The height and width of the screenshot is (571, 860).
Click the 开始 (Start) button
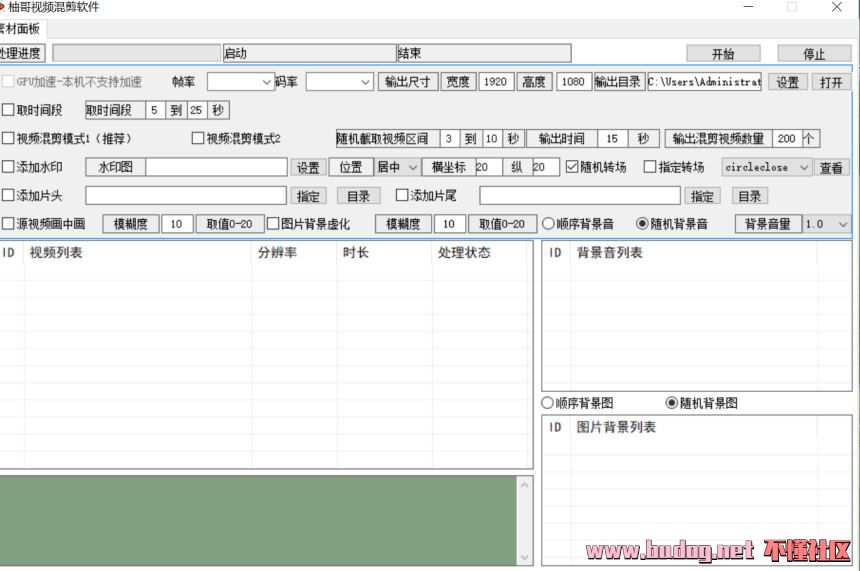click(x=722, y=54)
